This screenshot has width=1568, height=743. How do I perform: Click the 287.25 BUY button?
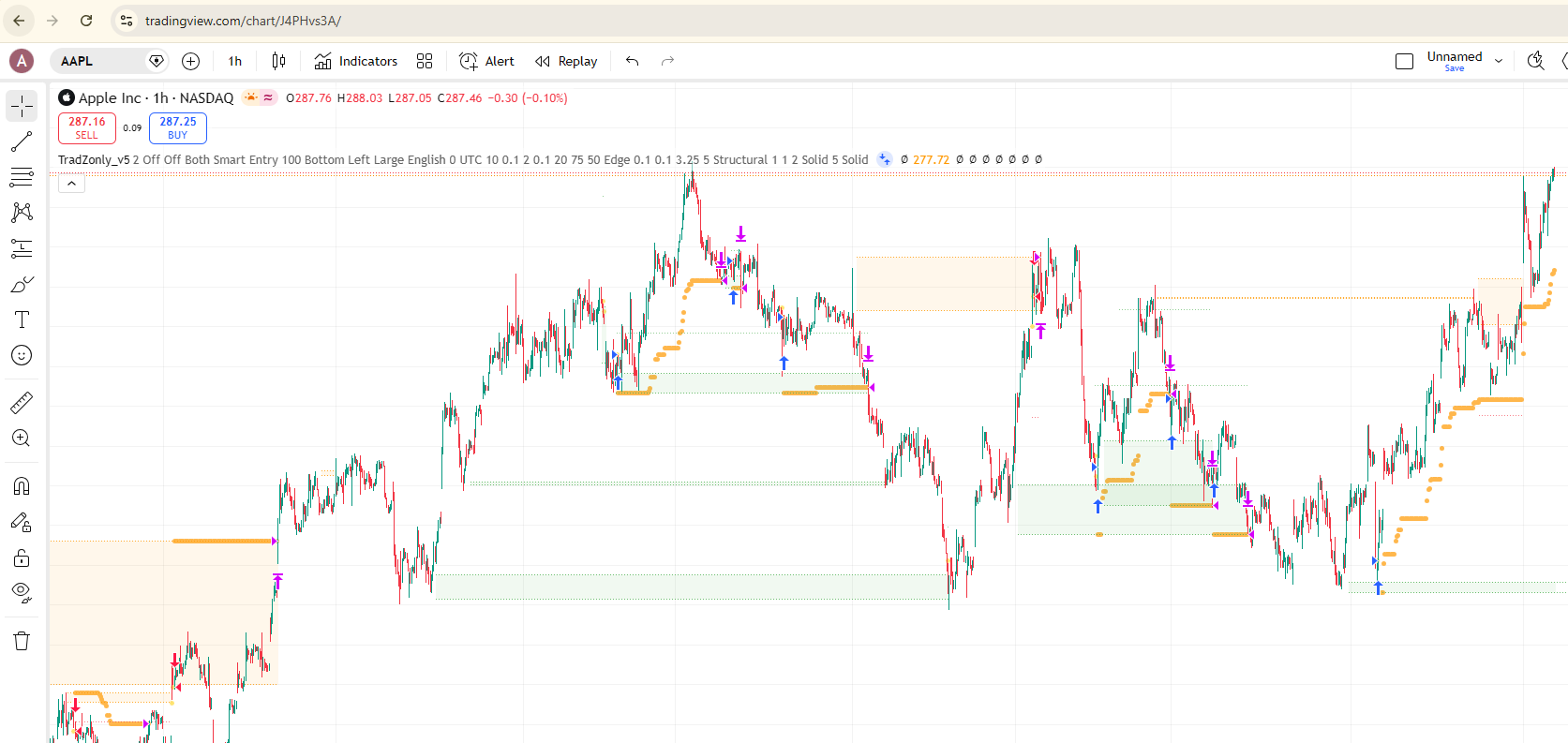tap(178, 127)
